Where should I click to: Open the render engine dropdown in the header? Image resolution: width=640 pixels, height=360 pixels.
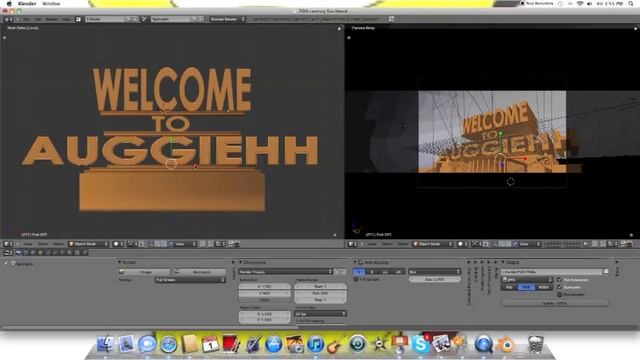(x=227, y=19)
